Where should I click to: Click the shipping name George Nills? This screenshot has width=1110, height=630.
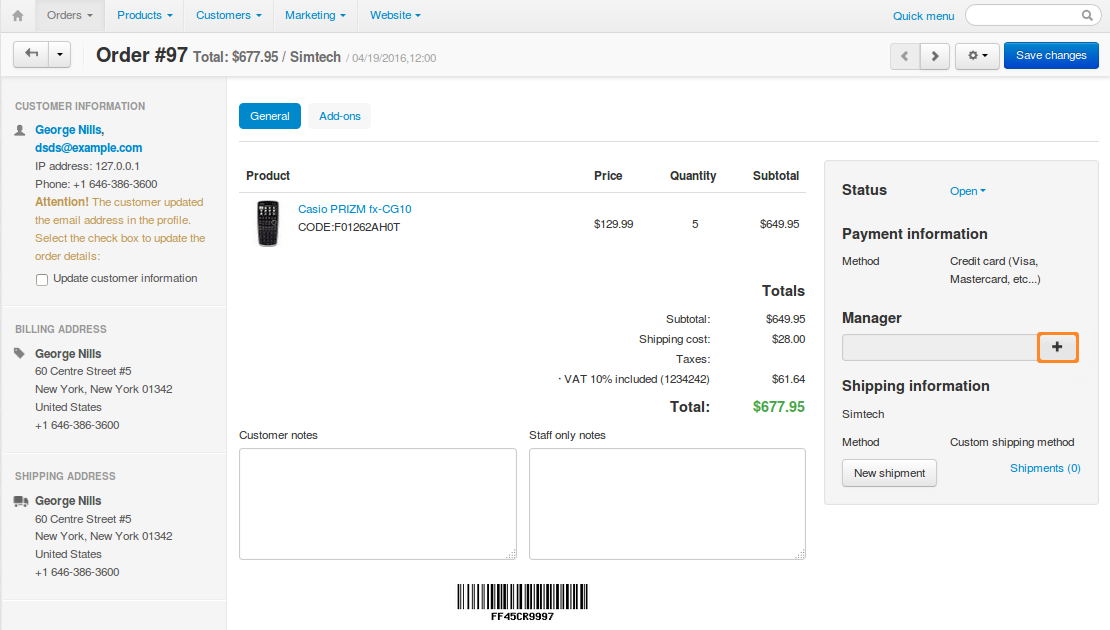coord(68,500)
